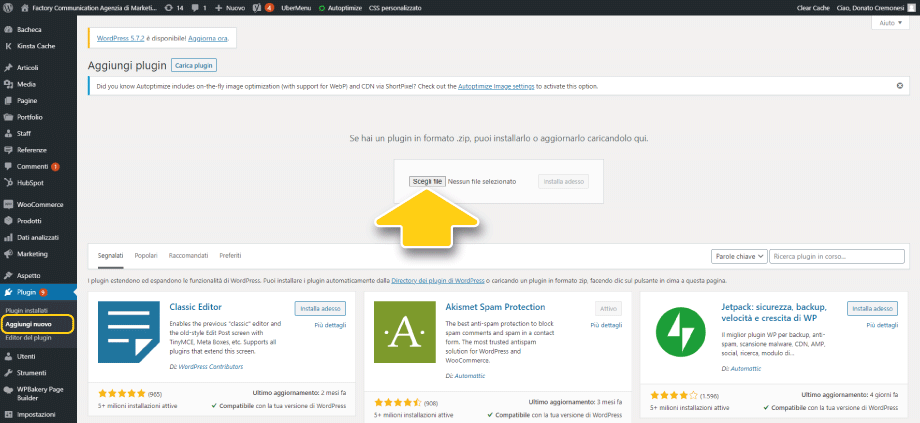The width and height of the screenshot is (920, 423).
Task: Dismiss the Autoptimize notice
Action: click(899, 86)
